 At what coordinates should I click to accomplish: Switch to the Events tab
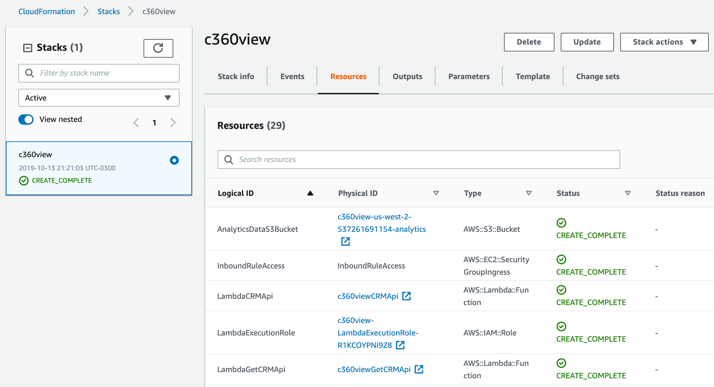tap(292, 76)
